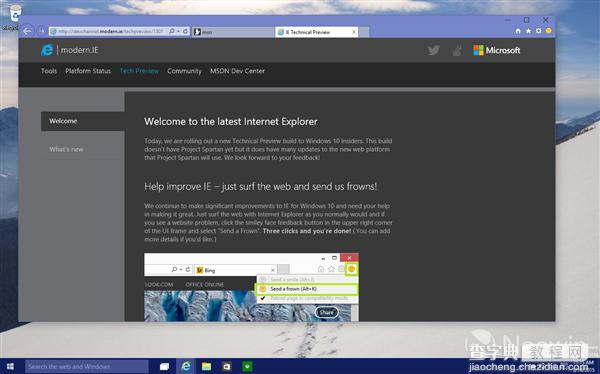The width and height of the screenshot is (600, 374).
Task: Select Tech Preview in navigation
Action: pos(139,71)
